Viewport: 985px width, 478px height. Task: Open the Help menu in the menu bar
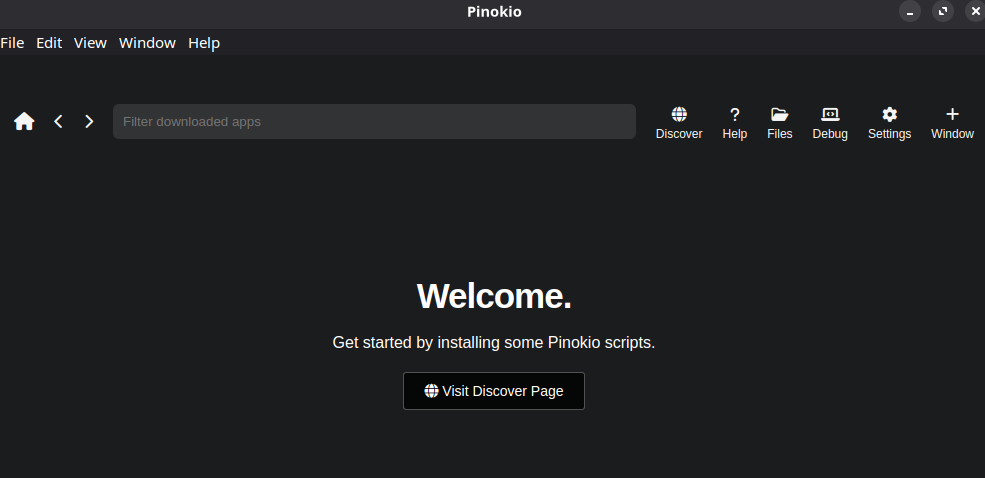tap(204, 43)
